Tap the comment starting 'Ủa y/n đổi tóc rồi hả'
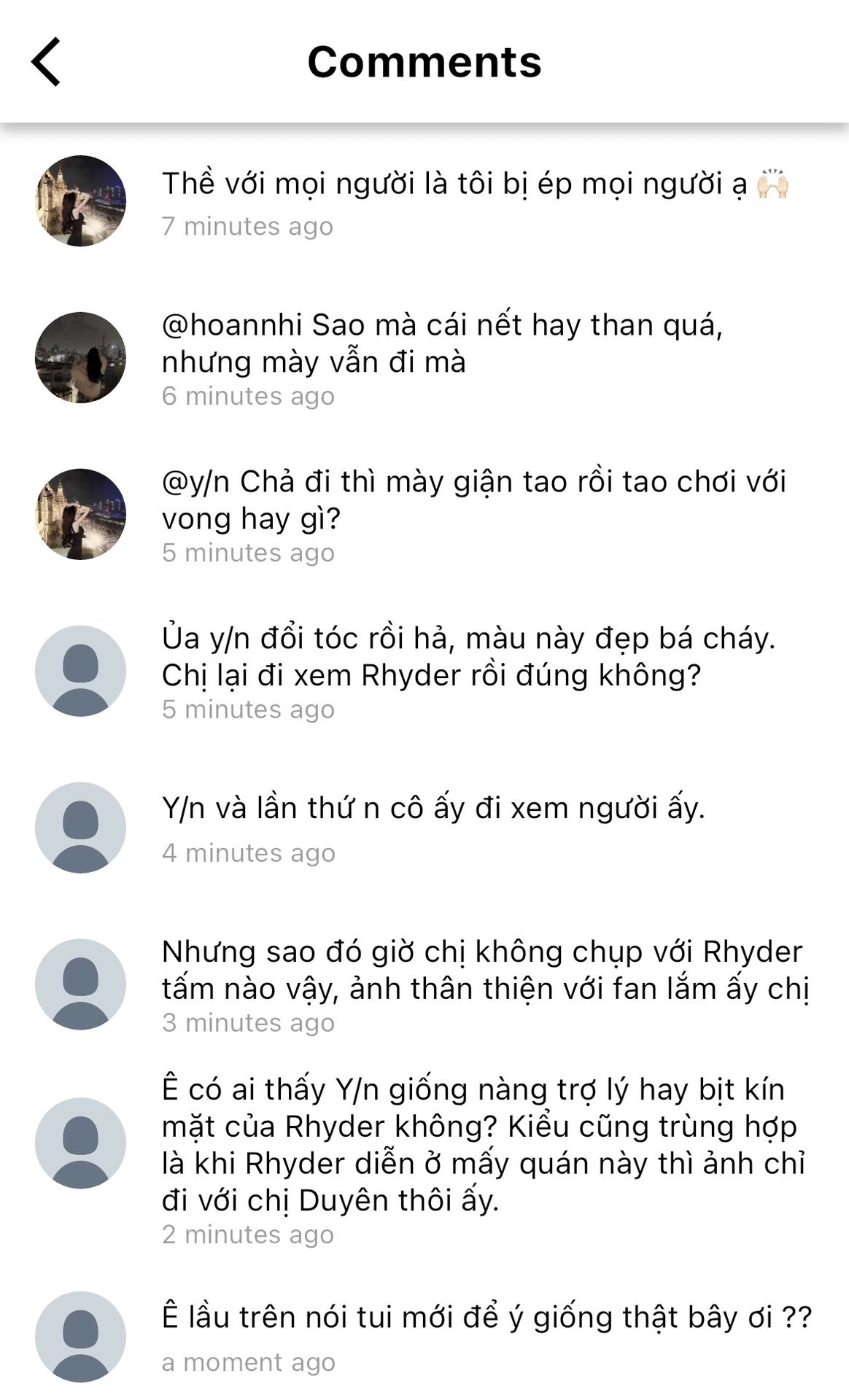849x1400 pixels. pyautogui.click(x=468, y=657)
